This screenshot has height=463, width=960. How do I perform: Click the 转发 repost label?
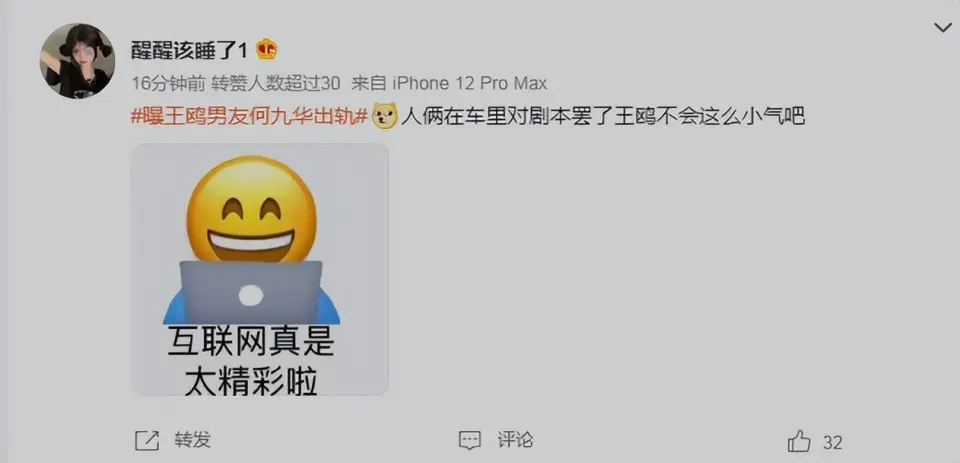tap(192, 440)
